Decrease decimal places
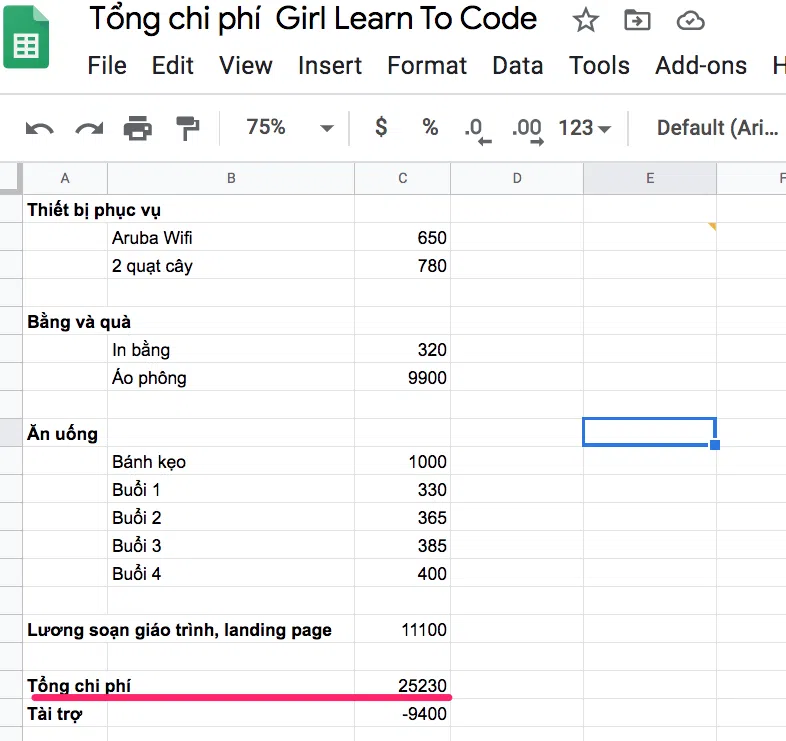 [477, 130]
